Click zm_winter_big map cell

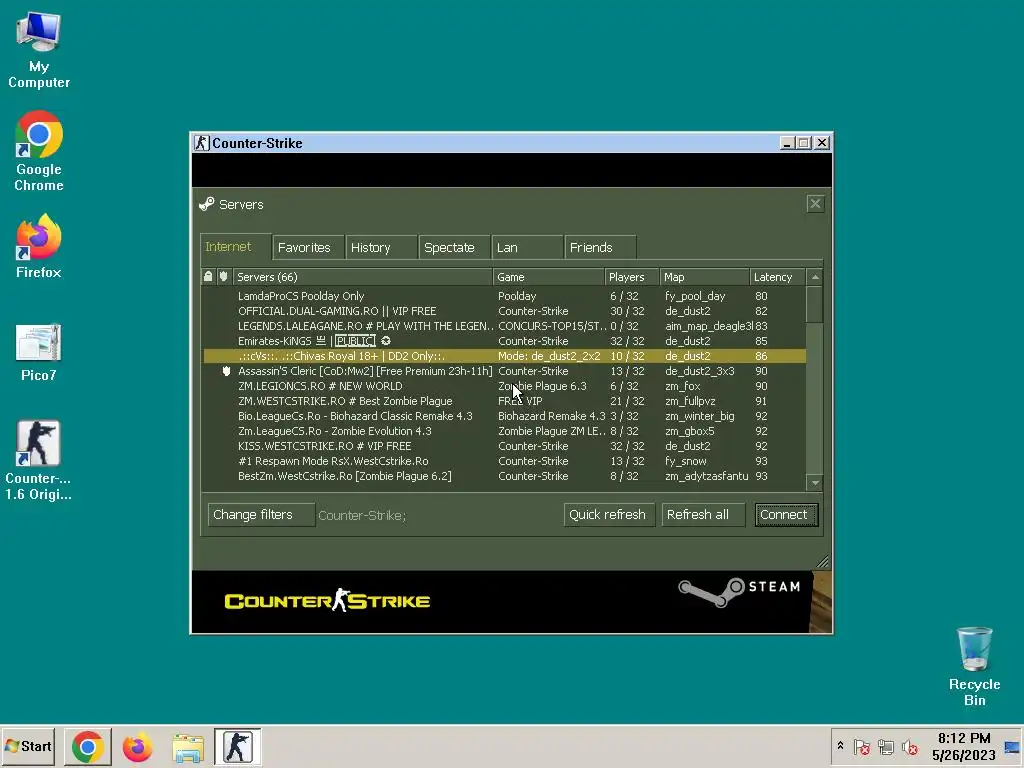coord(699,416)
